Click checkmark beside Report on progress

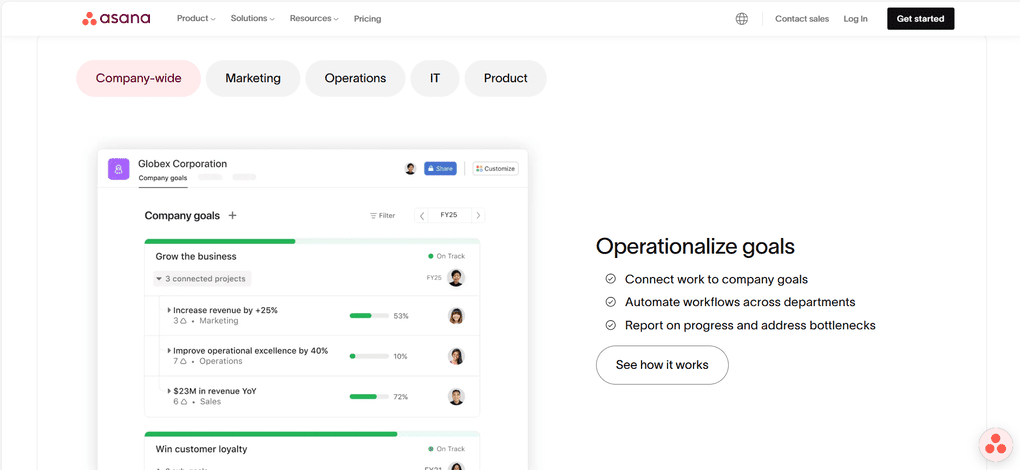pyautogui.click(x=610, y=325)
